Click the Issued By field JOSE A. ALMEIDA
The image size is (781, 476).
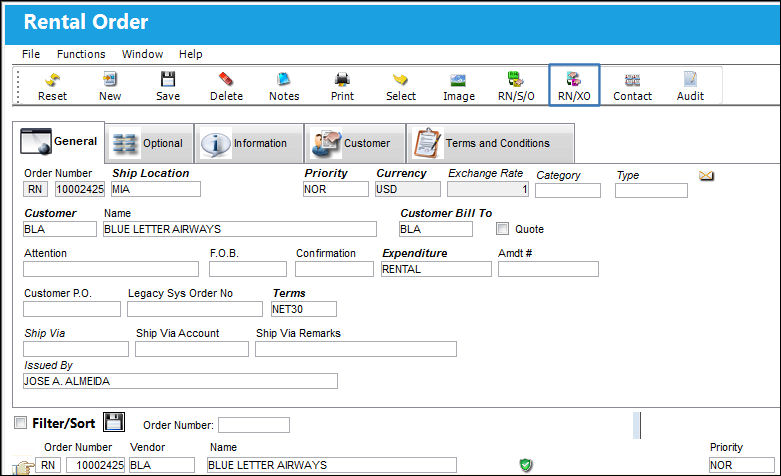180,381
